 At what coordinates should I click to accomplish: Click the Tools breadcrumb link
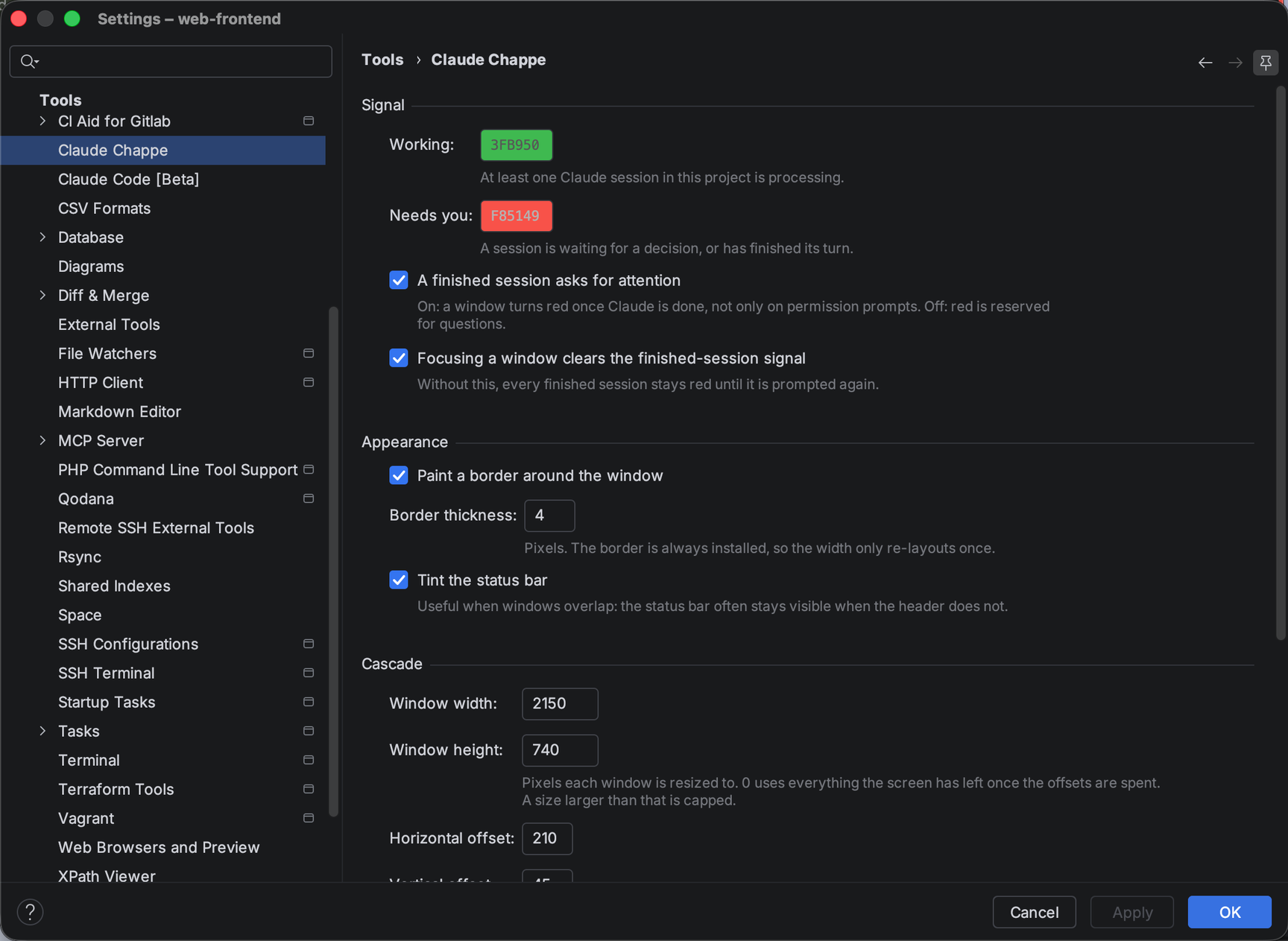pos(382,60)
